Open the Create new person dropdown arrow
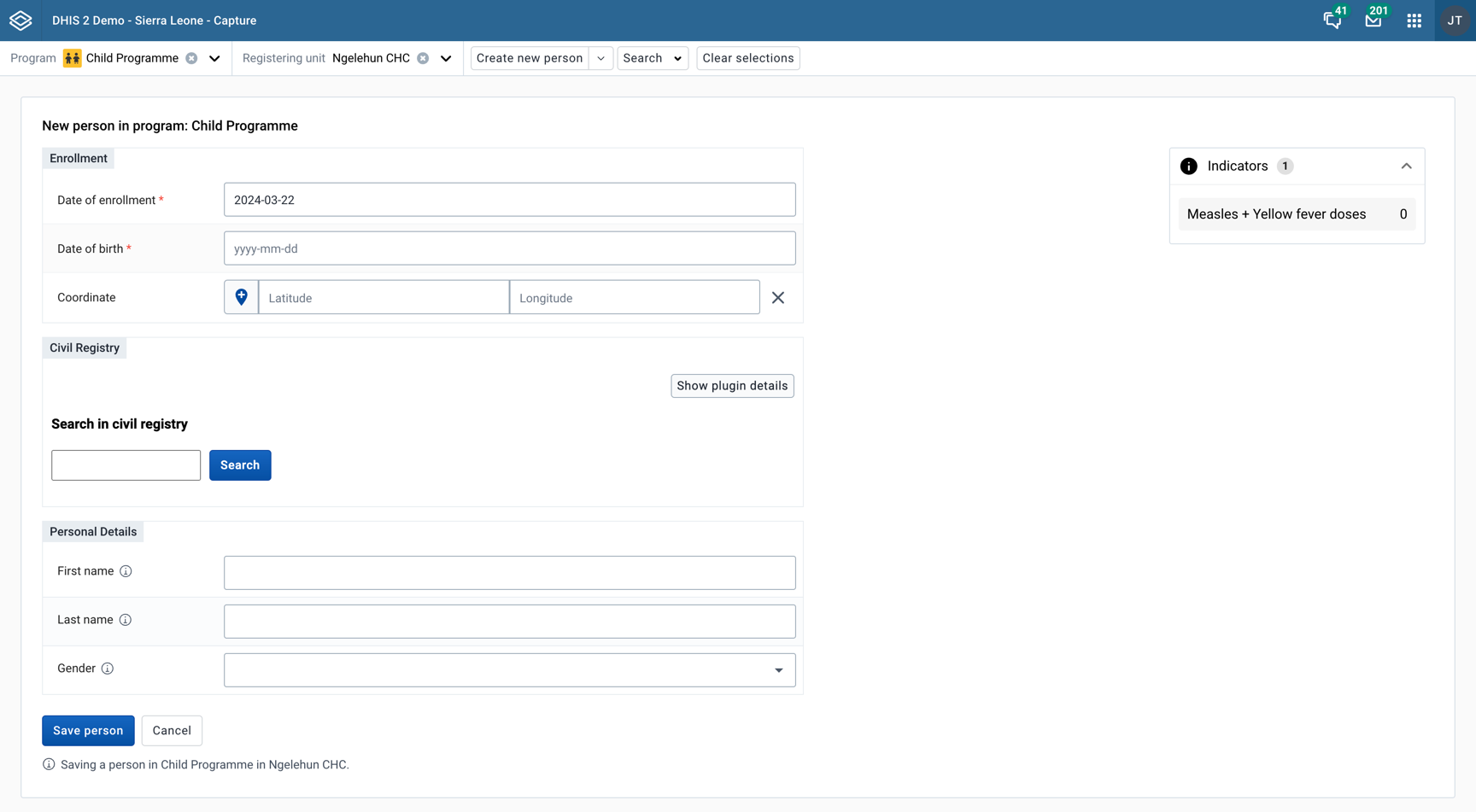This screenshot has width=1476, height=812. coord(600,57)
